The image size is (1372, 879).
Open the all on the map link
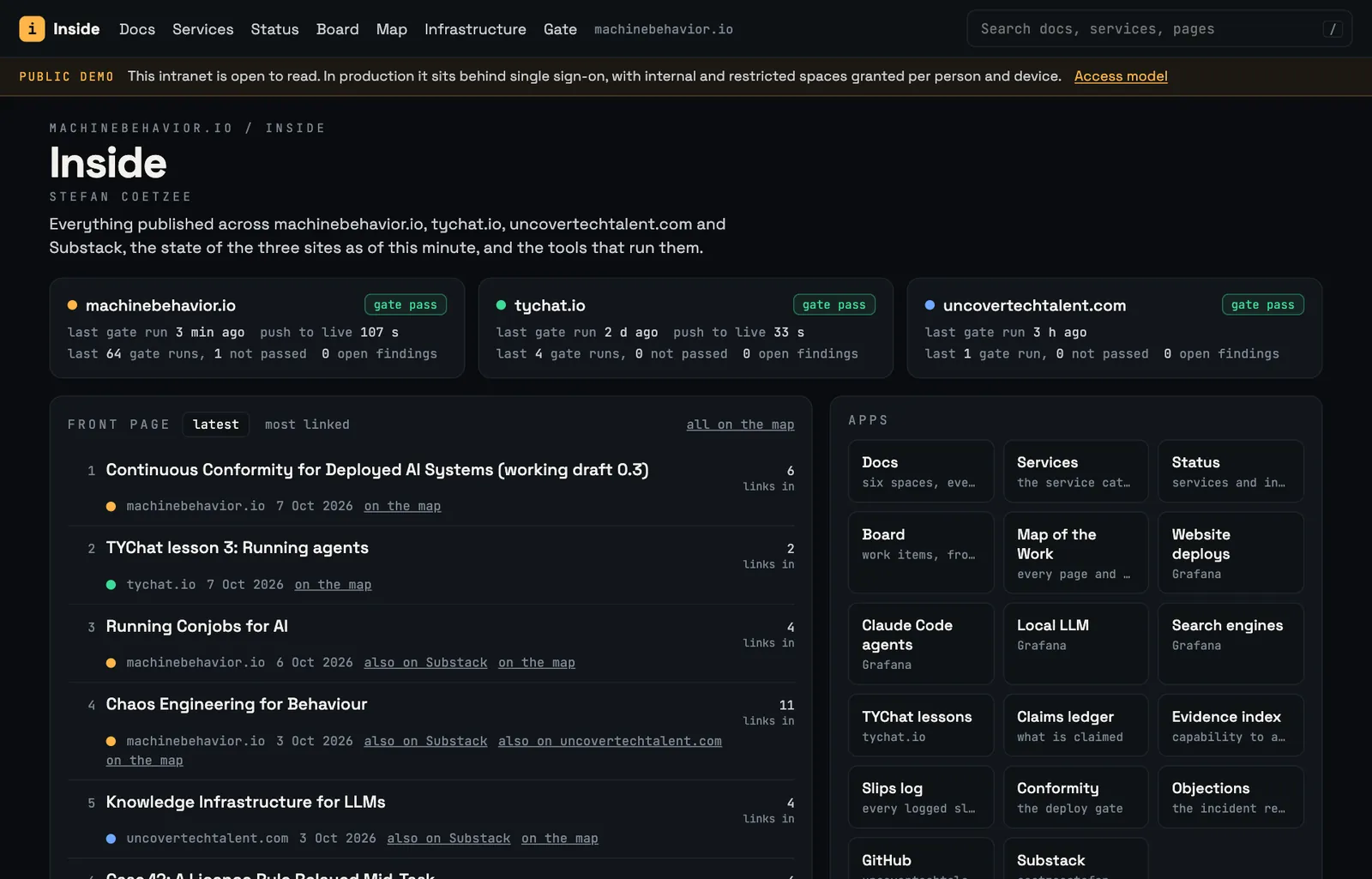tap(740, 424)
